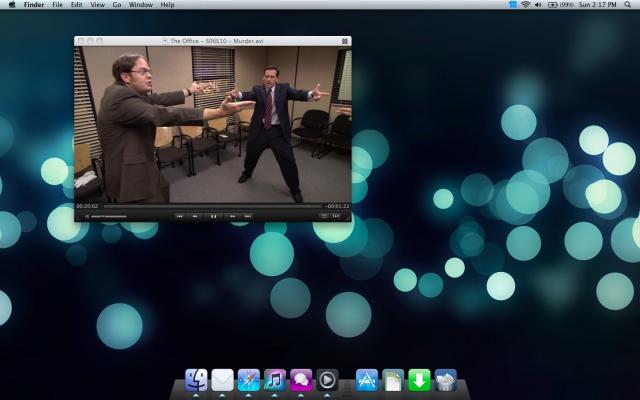
Task: Open the Edit menu
Action: 76,4
